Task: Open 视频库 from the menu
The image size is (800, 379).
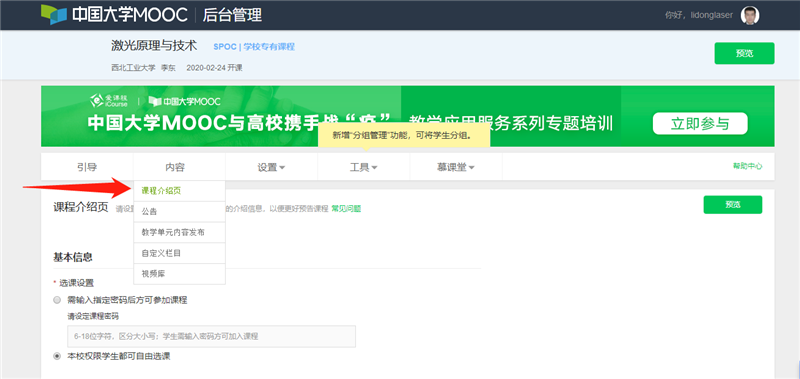Action: pyautogui.click(x=179, y=274)
